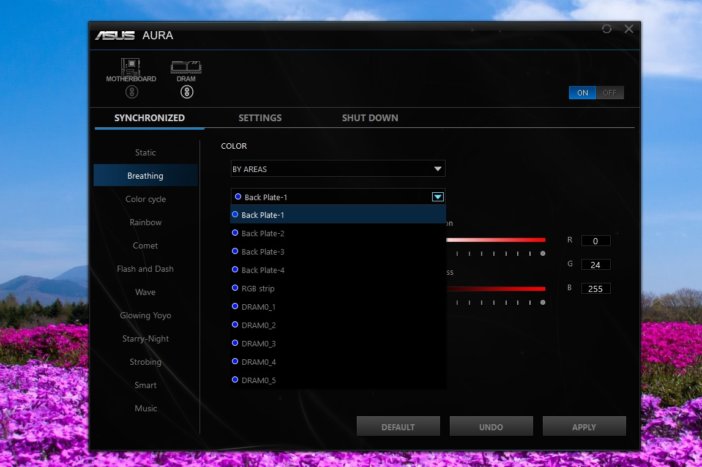This screenshot has width=702, height=467.
Task: Click the lower red brightness slider bar
Action: coord(496,289)
